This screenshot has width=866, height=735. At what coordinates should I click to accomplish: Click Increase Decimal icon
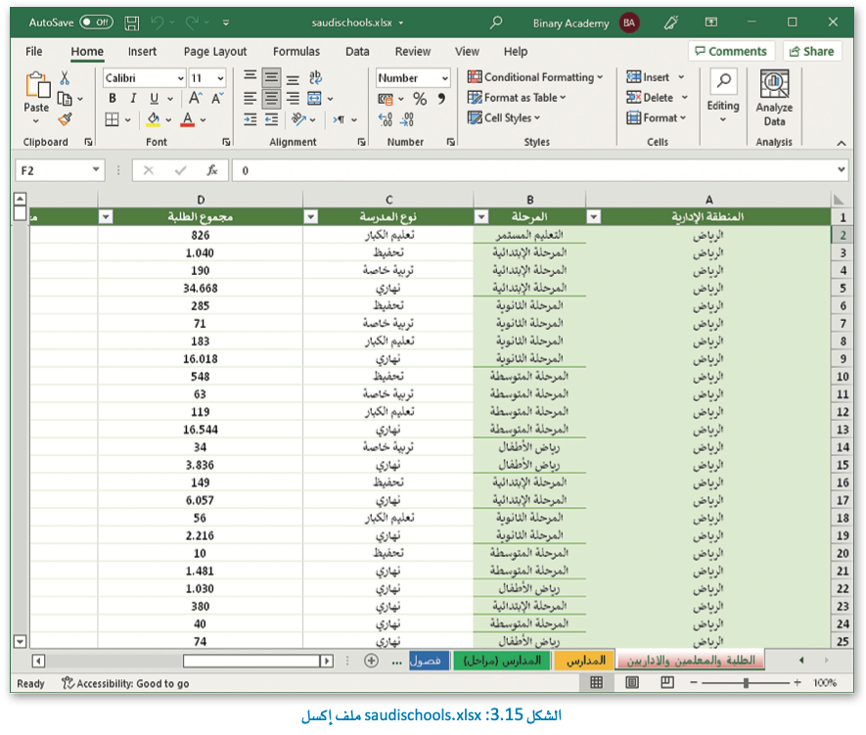pos(385,119)
